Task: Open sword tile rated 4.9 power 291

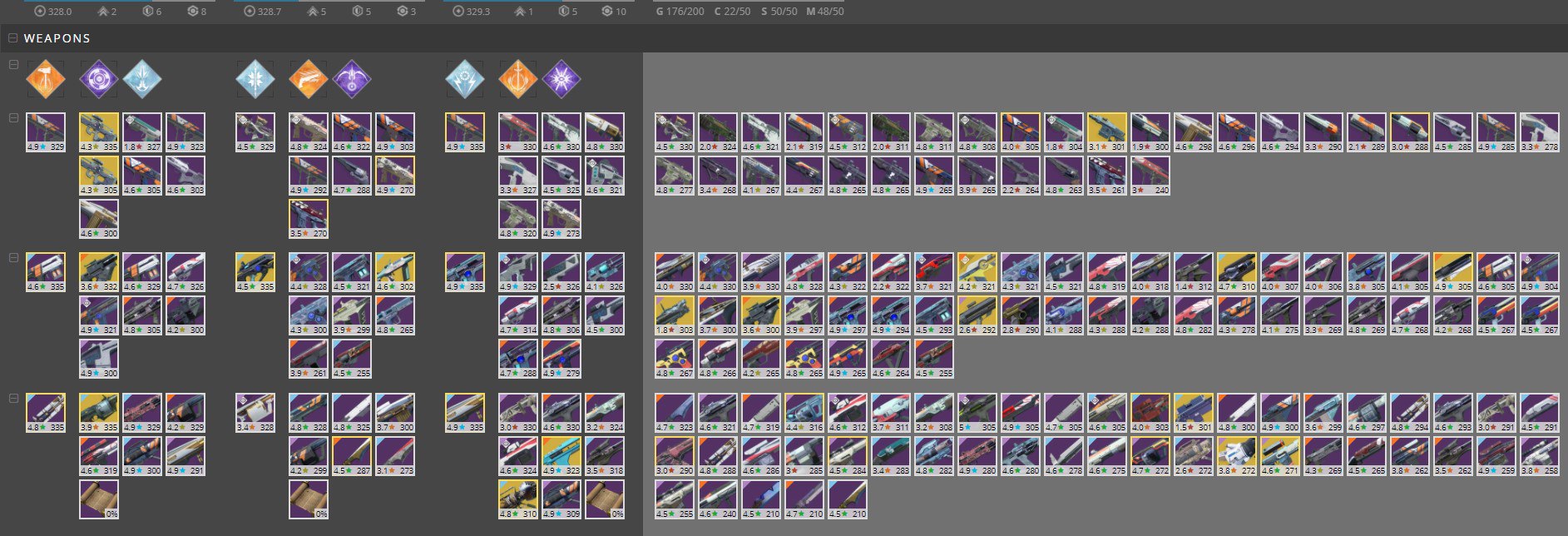Action: pos(185,456)
